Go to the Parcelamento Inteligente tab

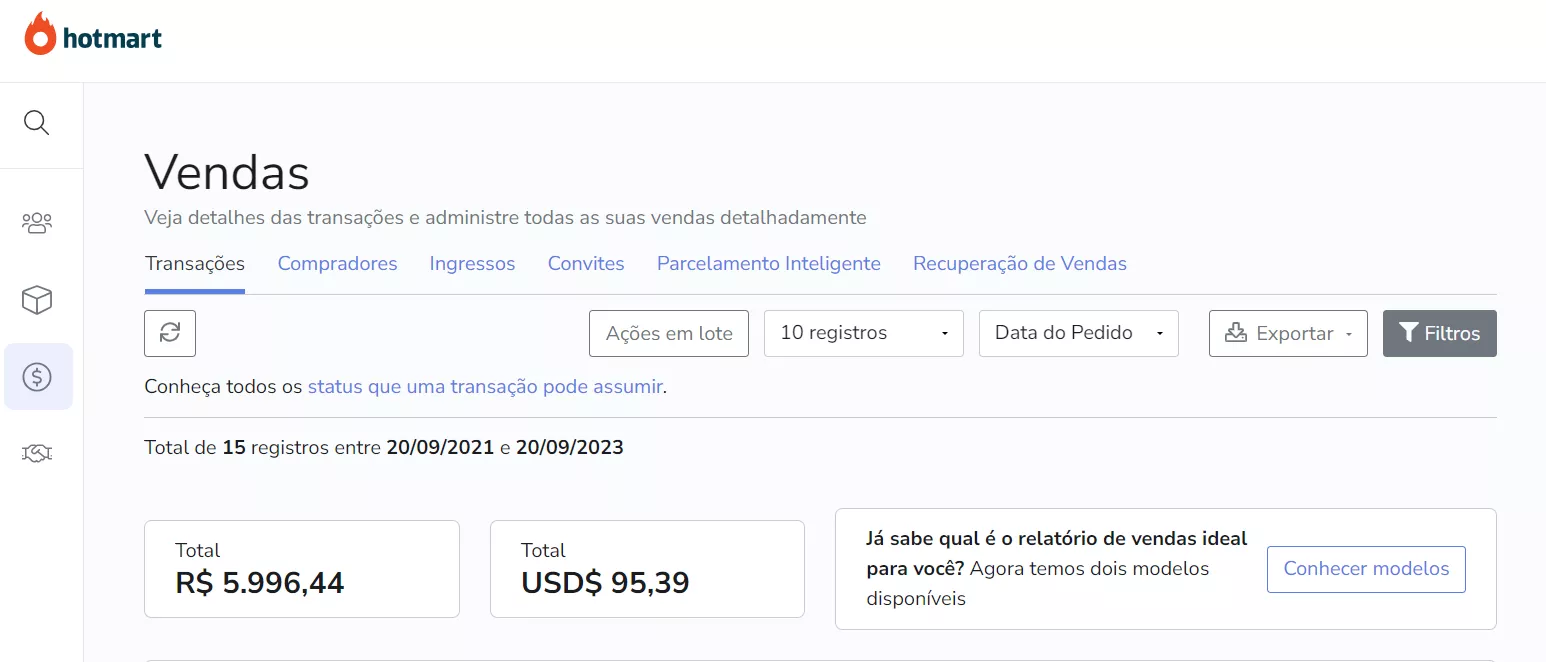click(x=769, y=264)
